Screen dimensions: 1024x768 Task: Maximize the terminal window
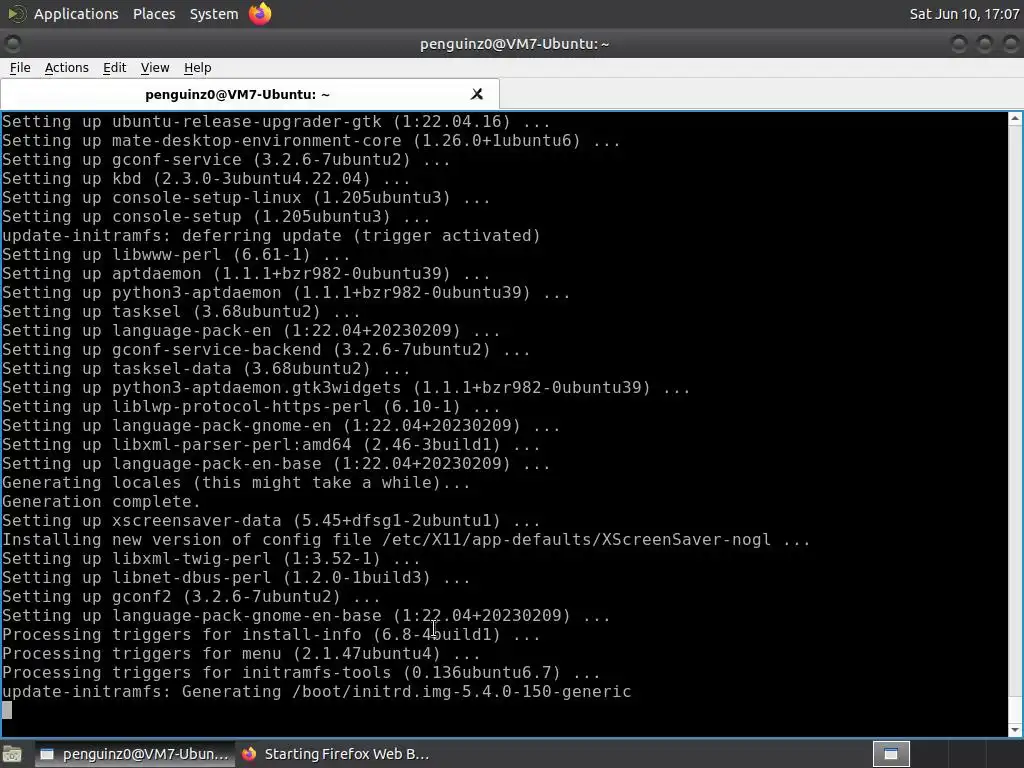pos(984,44)
